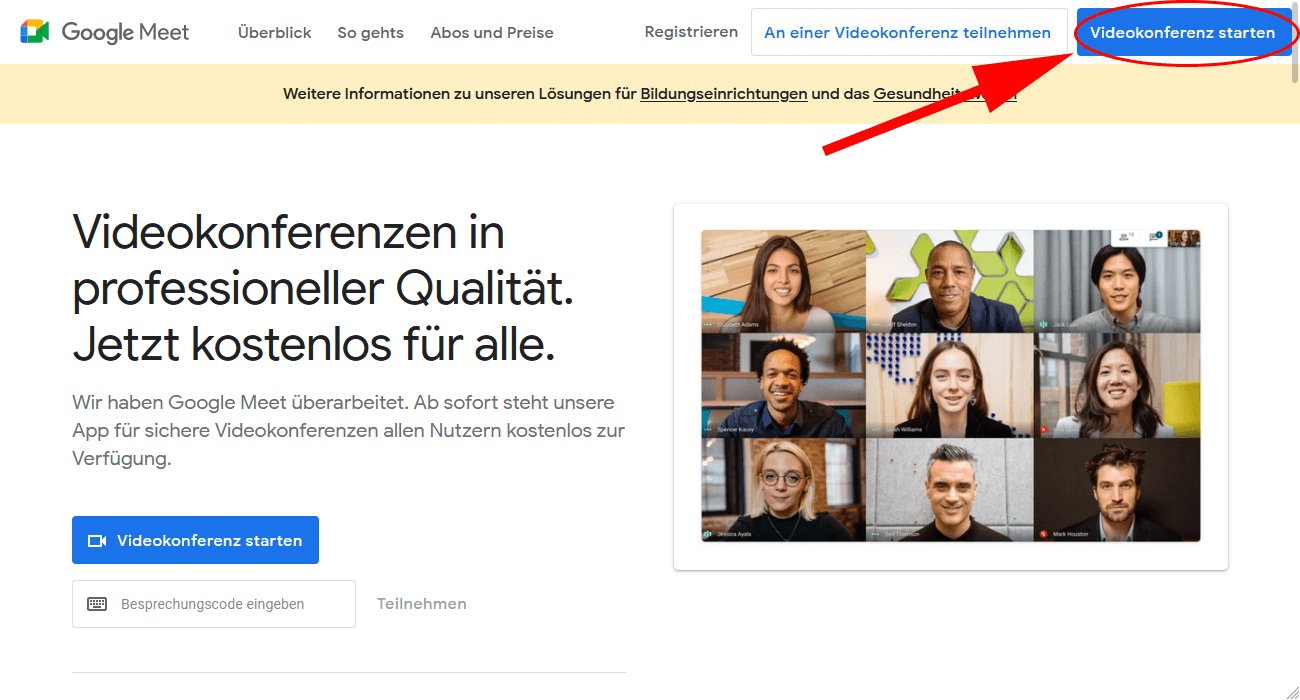Image resolution: width=1300 pixels, height=700 pixels.
Task: Click An einer Videokonferenz teilnehmen button
Action: (908, 33)
